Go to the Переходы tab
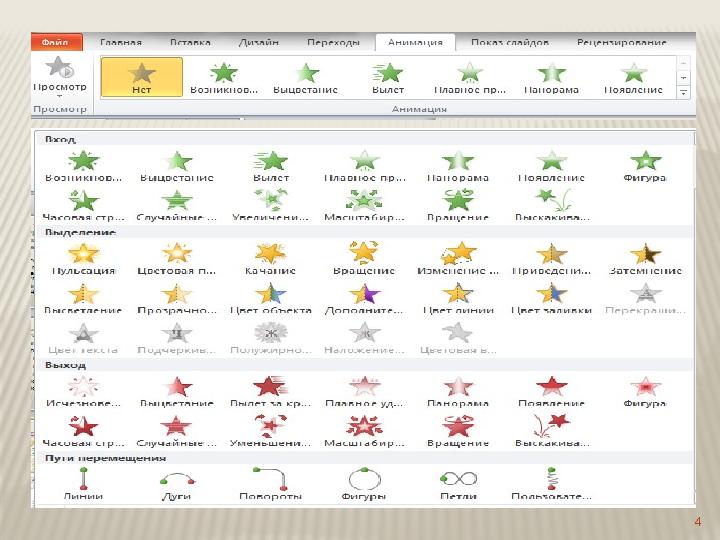This screenshot has height=540, width=720. 333,42
